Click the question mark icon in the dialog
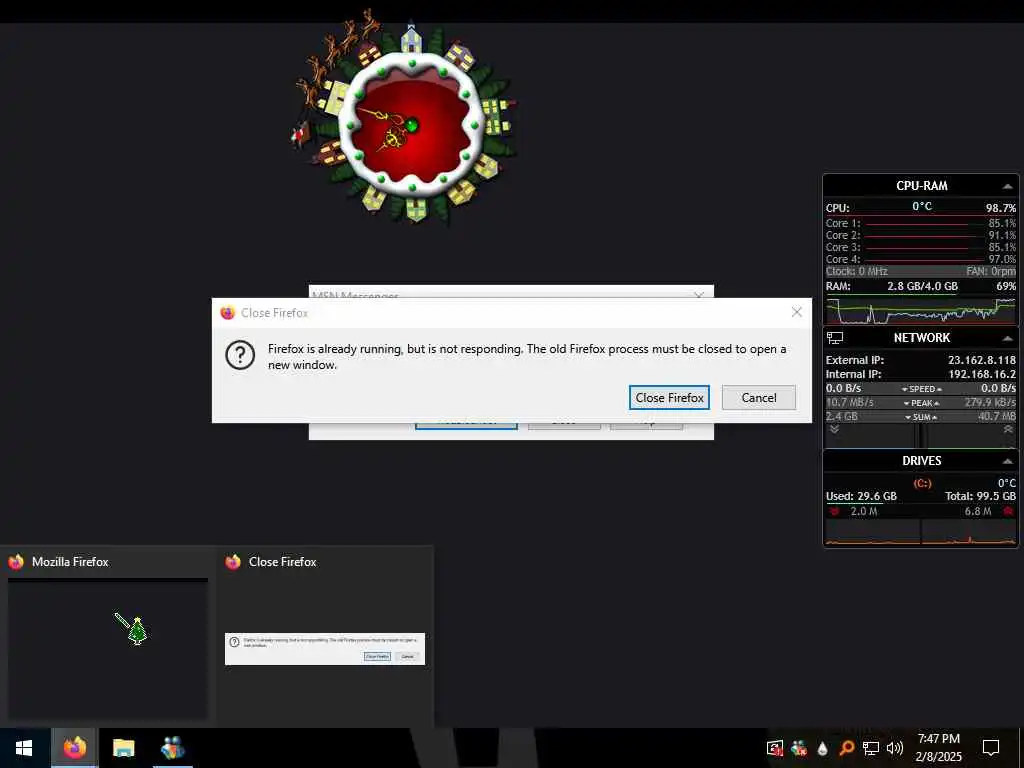 [240, 355]
